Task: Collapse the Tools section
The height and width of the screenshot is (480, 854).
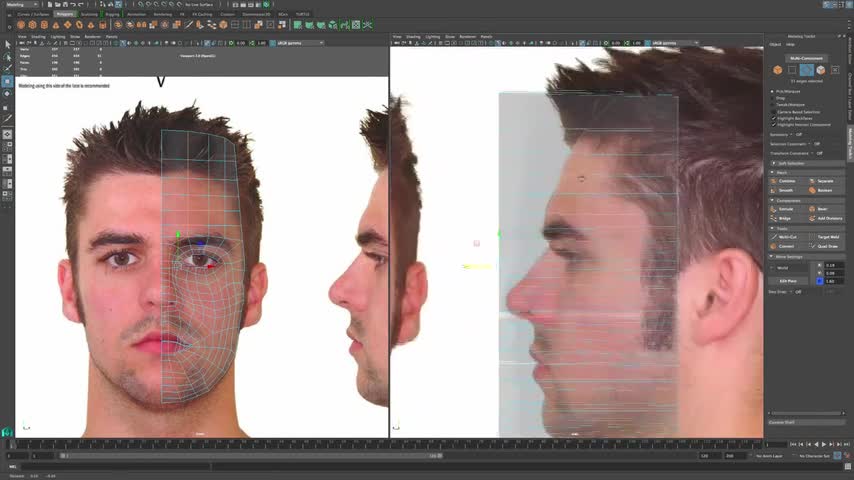Action: (806, 228)
